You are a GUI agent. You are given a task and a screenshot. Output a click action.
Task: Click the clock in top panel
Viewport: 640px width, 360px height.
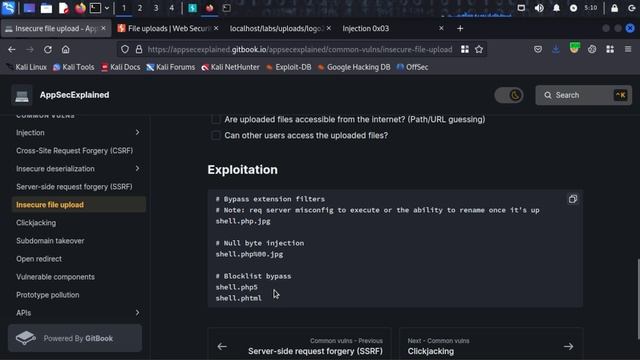(x=591, y=8)
